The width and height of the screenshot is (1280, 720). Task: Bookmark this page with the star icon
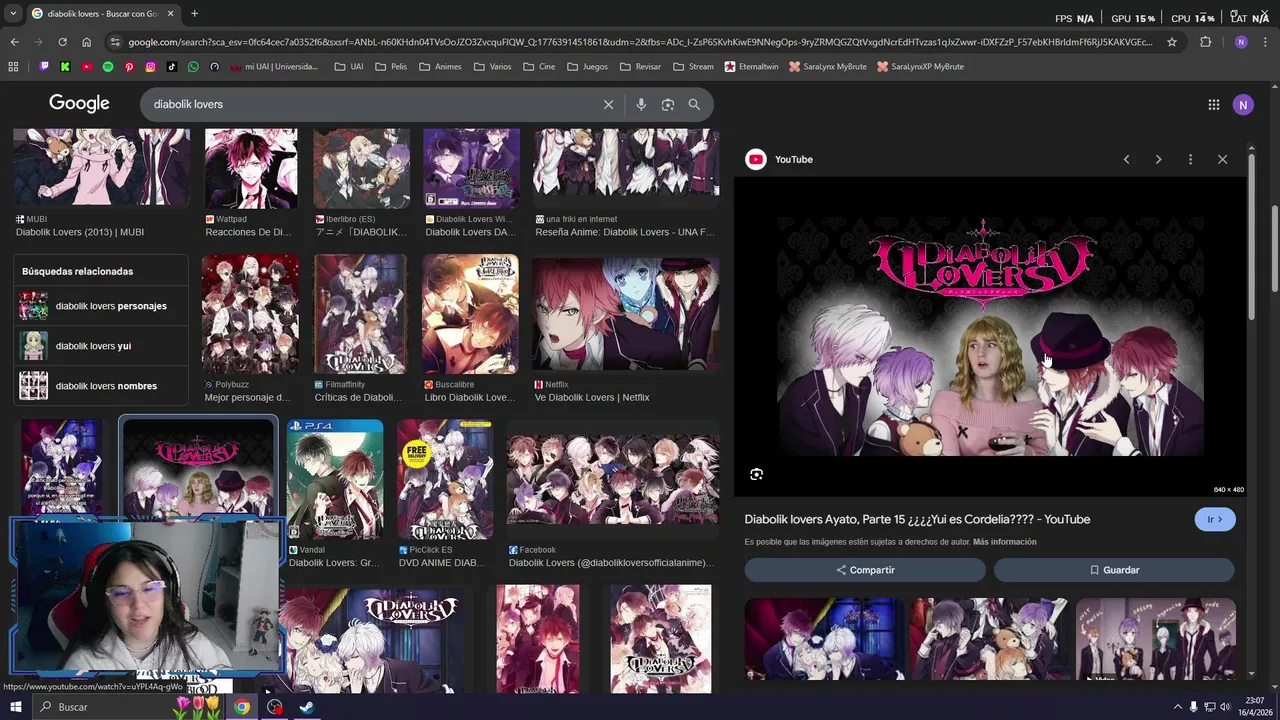pyautogui.click(x=1172, y=42)
